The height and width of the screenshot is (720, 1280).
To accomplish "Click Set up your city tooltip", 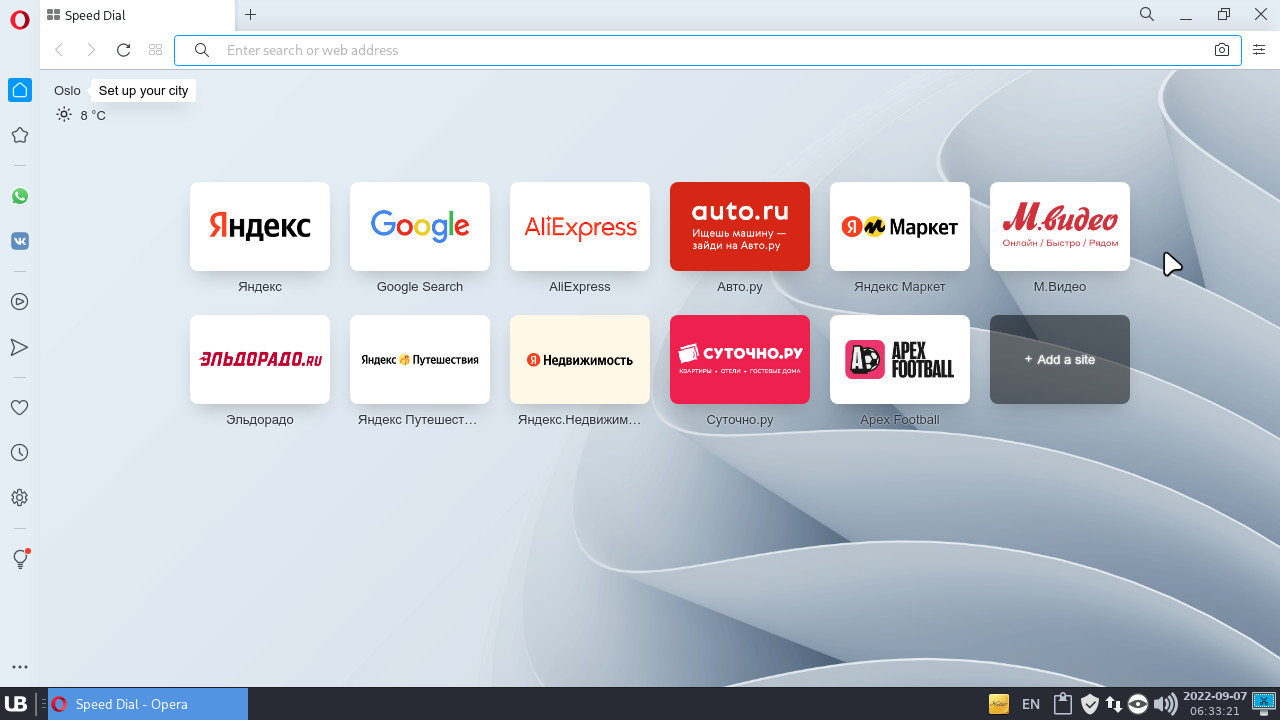I will (x=143, y=90).
